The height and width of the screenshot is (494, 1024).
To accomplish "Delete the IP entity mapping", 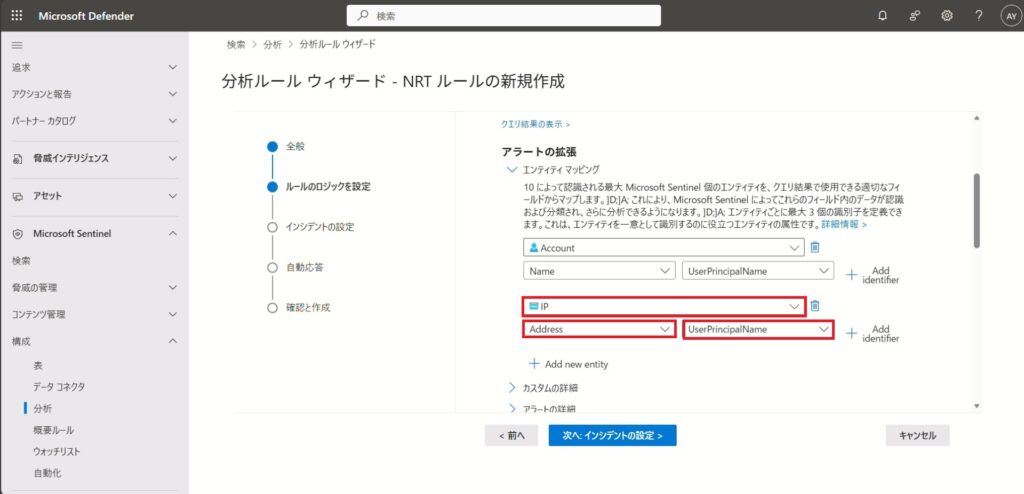I will 815,306.
